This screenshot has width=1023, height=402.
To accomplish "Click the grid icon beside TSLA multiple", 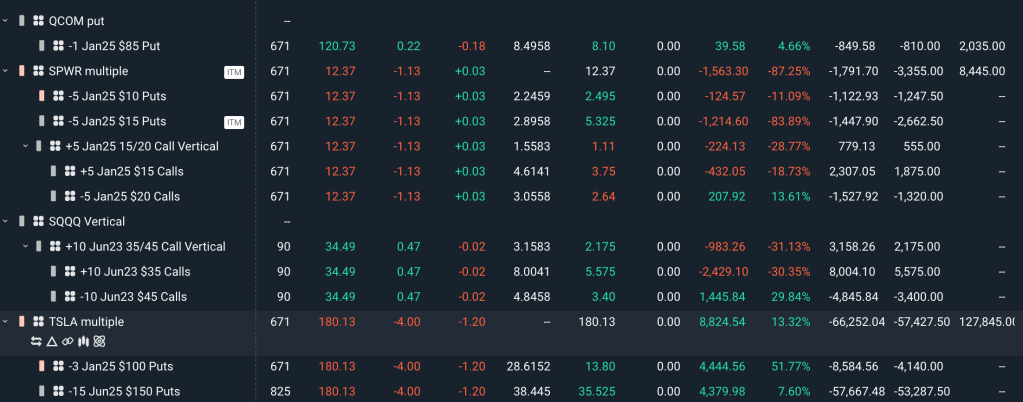I will click(x=38, y=321).
